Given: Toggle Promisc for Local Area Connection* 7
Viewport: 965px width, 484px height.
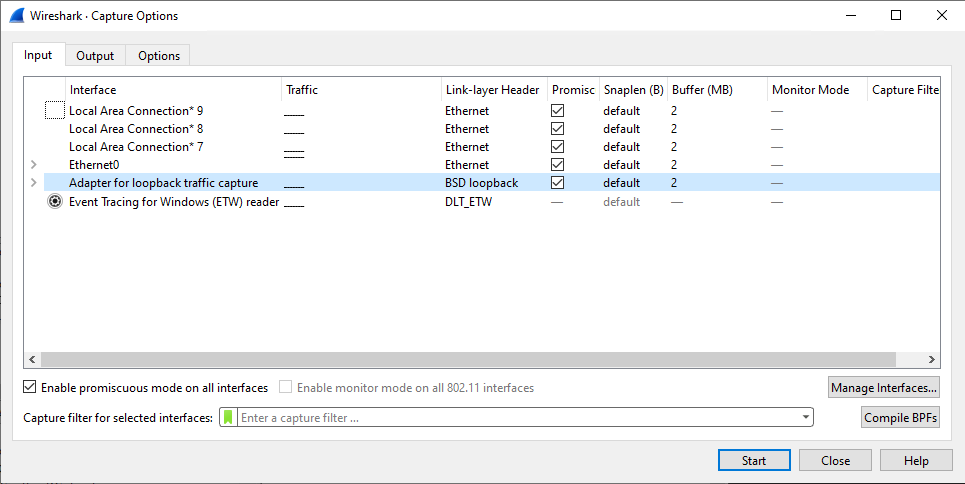Looking at the screenshot, I should [558, 147].
